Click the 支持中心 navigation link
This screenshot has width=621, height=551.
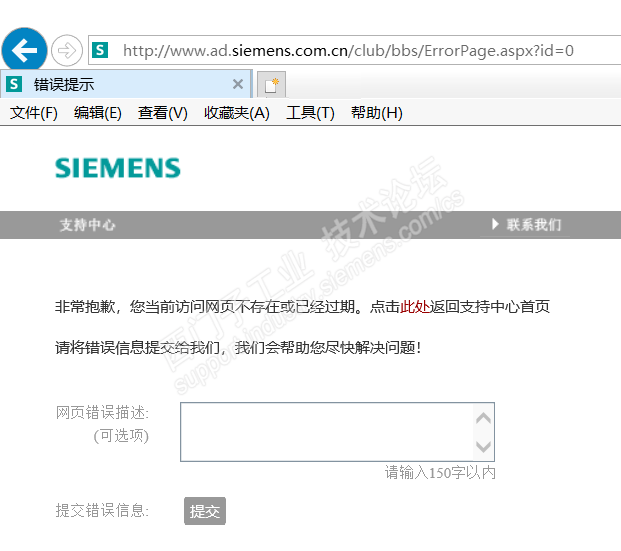(x=88, y=225)
